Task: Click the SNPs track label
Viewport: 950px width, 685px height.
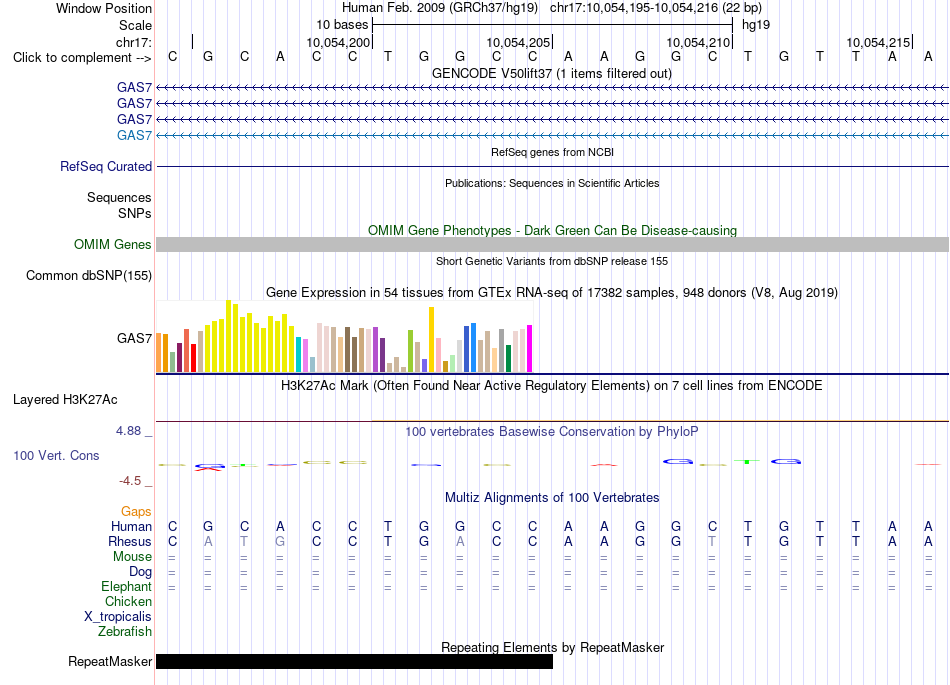Action: point(135,213)
